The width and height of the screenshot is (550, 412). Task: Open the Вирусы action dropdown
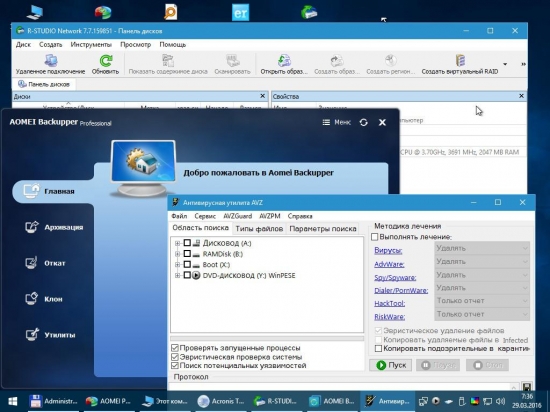pyautogui.click(x=482, y=248)
